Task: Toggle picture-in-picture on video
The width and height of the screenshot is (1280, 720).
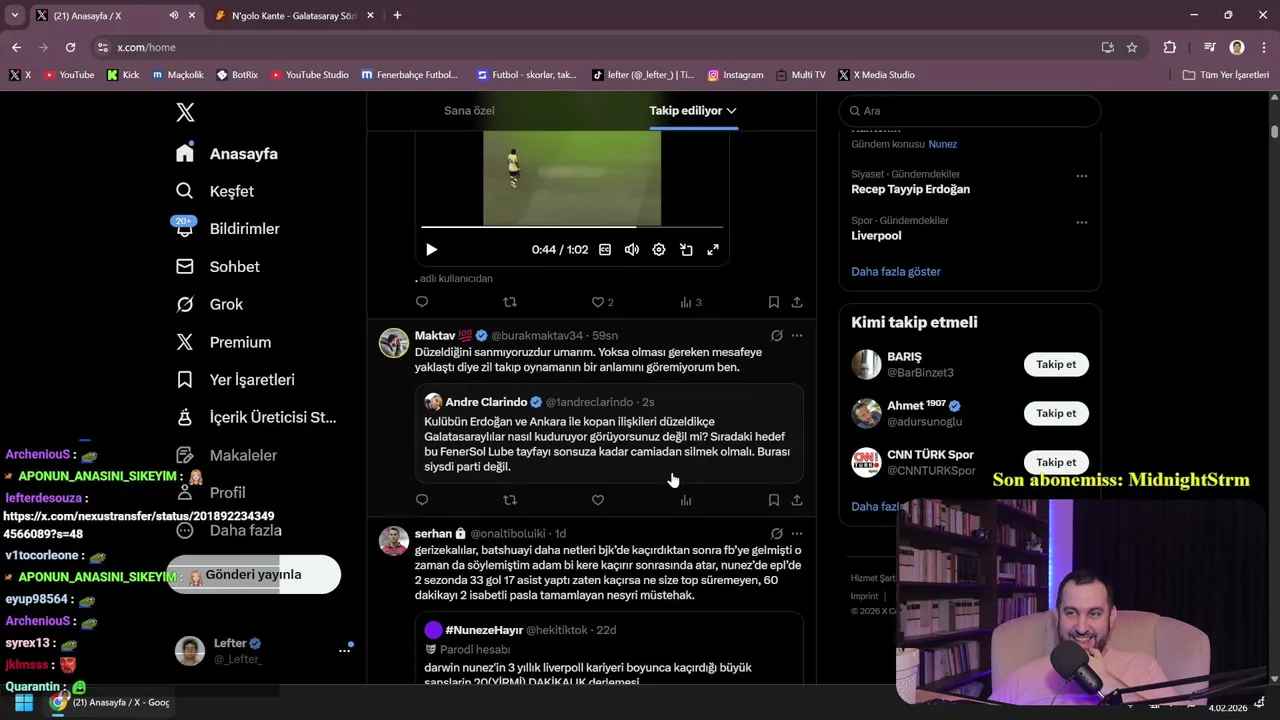Action: [x=686, y=250]
